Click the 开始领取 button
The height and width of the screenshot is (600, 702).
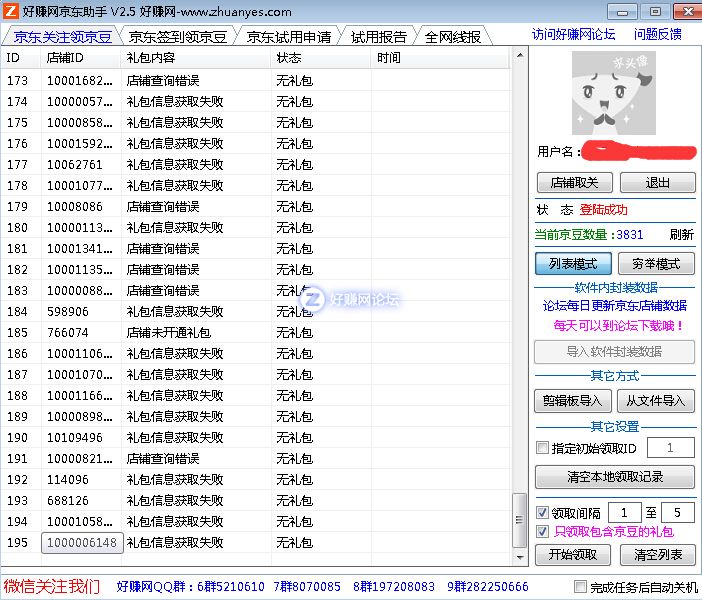(573, 555)
